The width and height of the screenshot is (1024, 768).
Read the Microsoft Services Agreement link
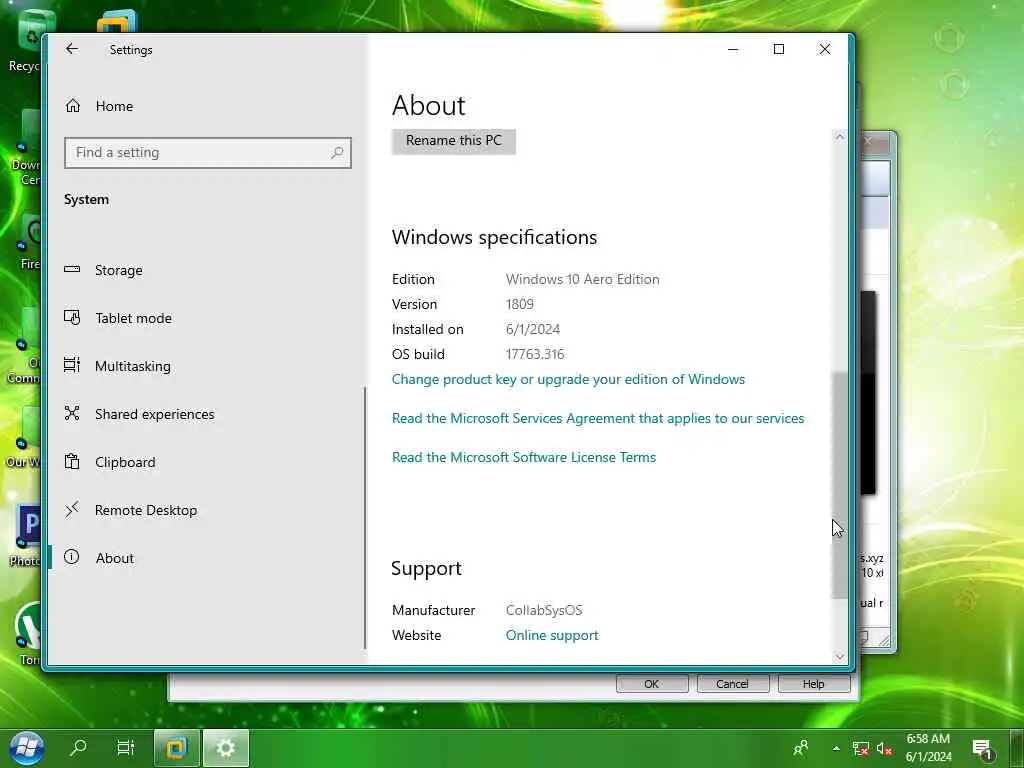(x=598, y=419)
